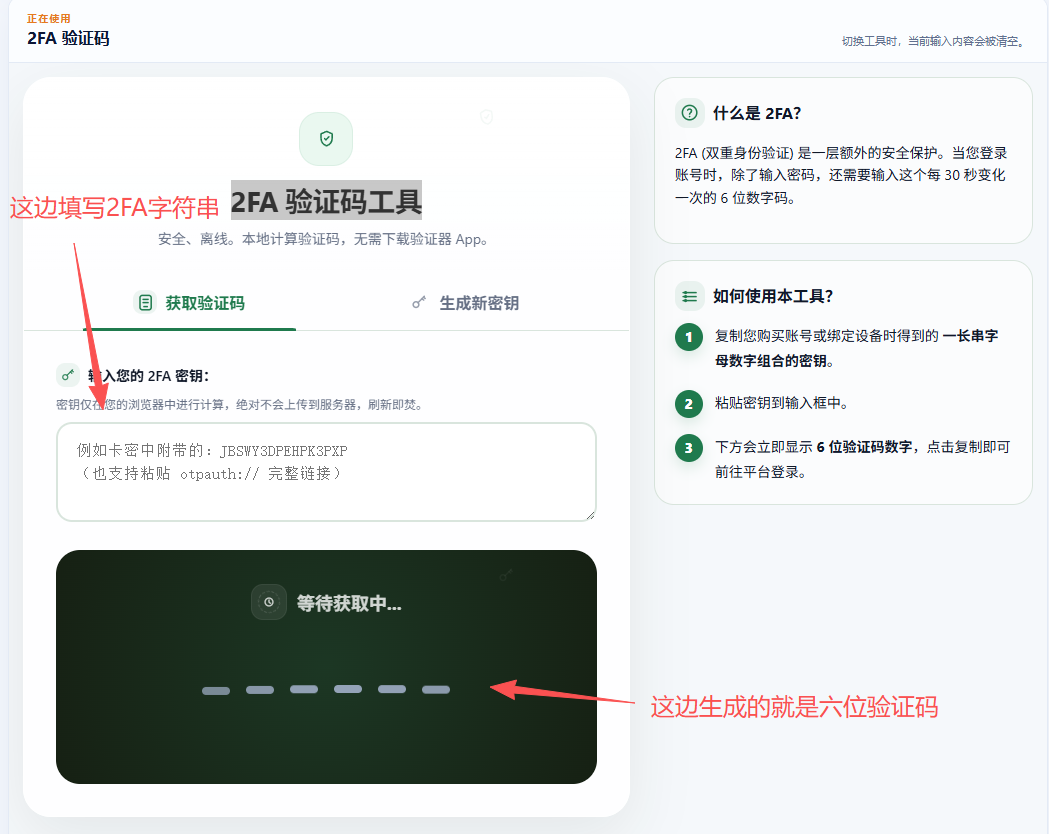The width and height of the screenshot is (1049, 834).
Task: Click the key icon beside 生成新密钥
Action: (x=419, y=303)
